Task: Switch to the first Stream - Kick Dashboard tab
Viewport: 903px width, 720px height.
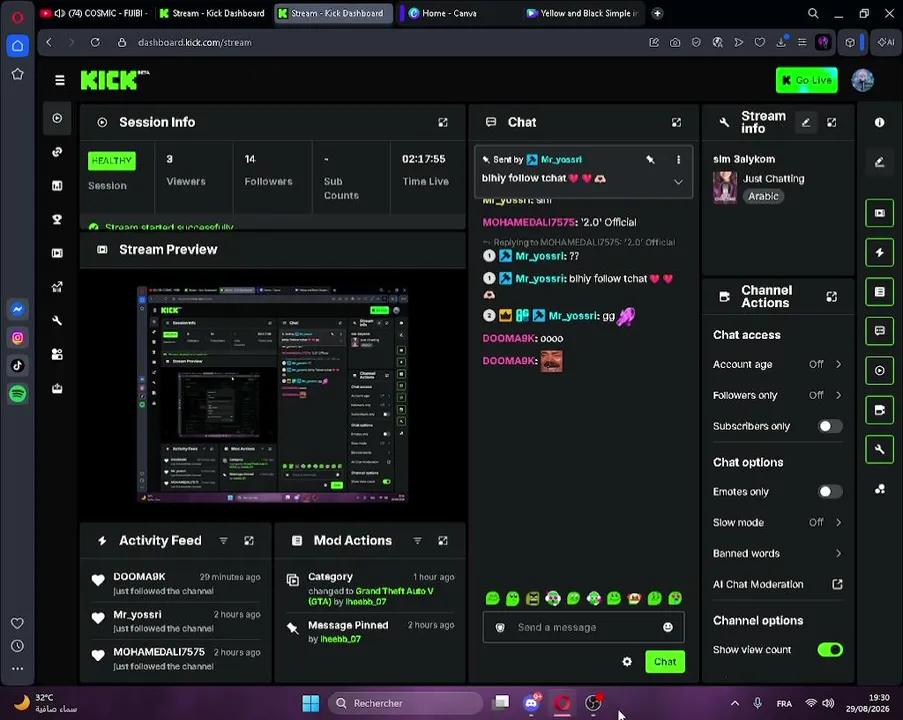Action: click(212, 13)
